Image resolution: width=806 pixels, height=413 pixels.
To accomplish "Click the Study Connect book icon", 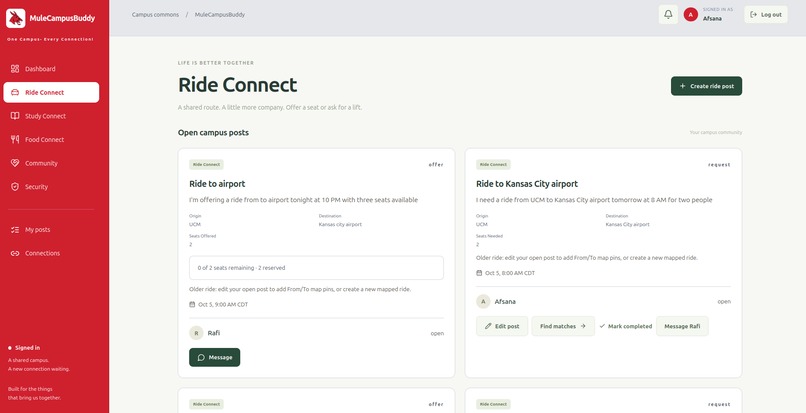I will pos(15,116).
